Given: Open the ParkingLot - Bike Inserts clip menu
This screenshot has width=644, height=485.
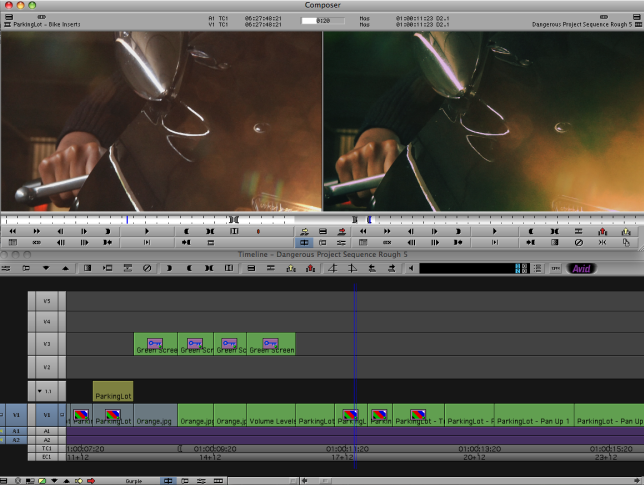Looking at the screenshot, I should point(47,25).
